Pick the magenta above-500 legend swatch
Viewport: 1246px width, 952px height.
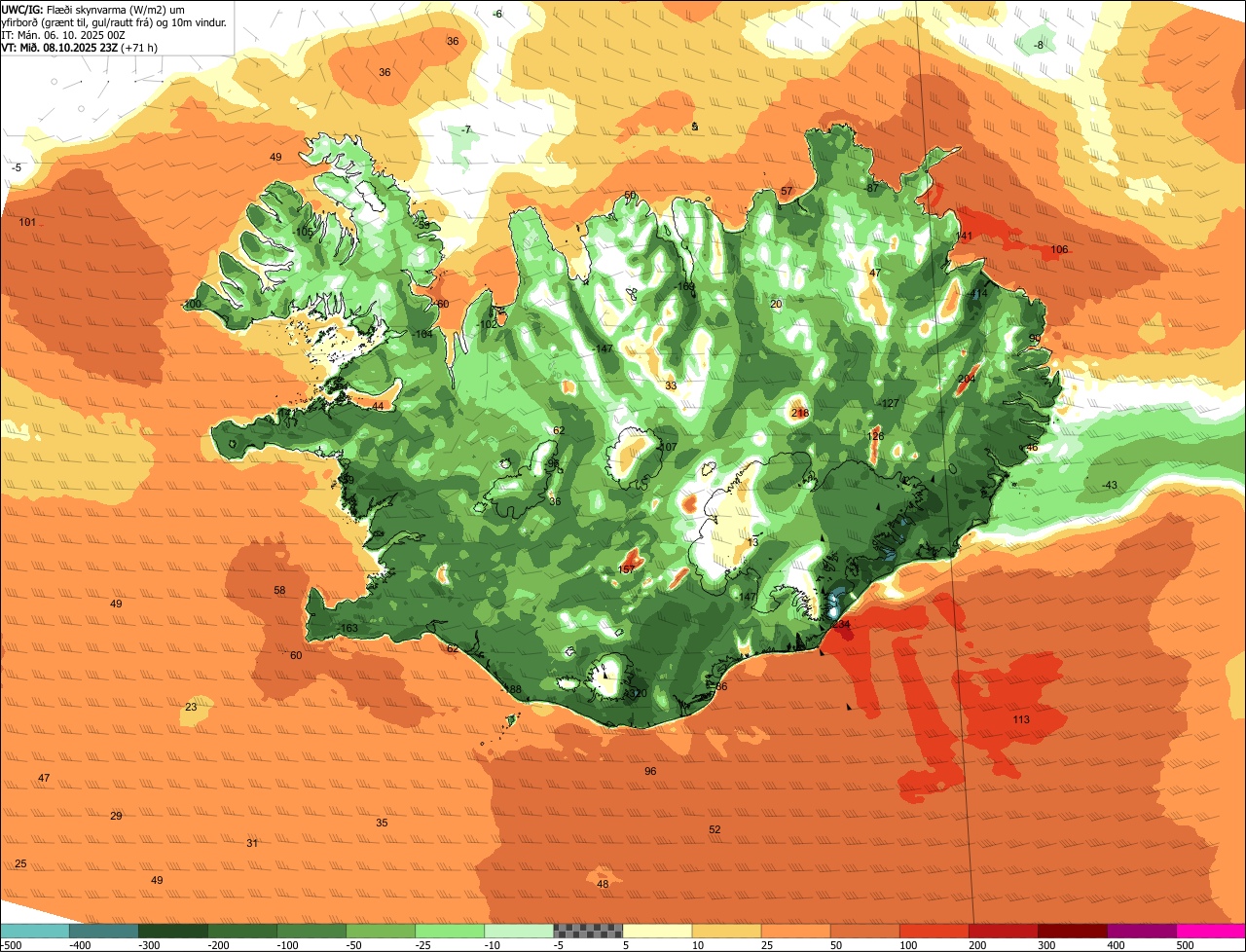[1211, 931]
